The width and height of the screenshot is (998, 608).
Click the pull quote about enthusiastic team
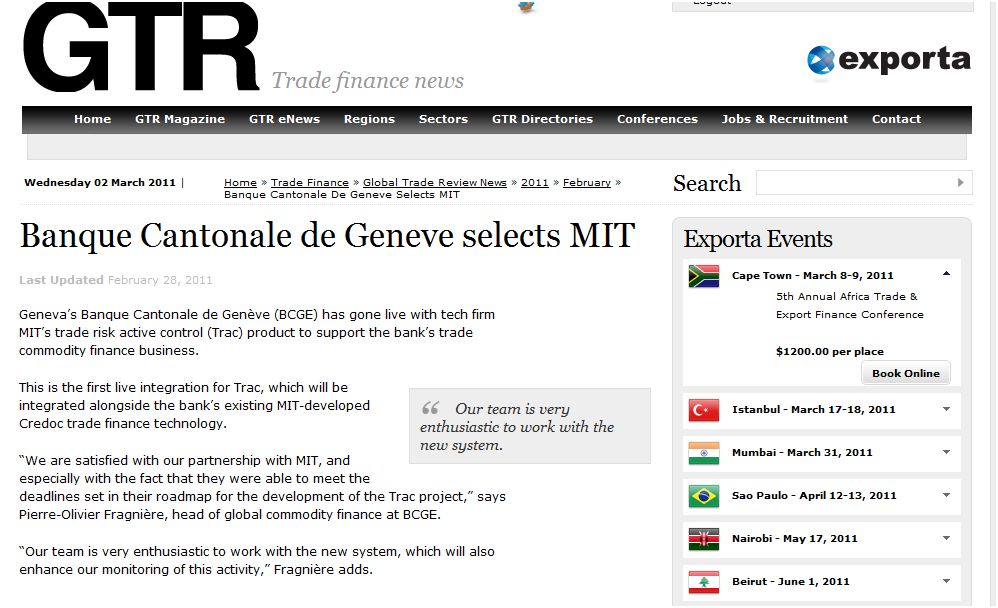click(x=530, y=427)
